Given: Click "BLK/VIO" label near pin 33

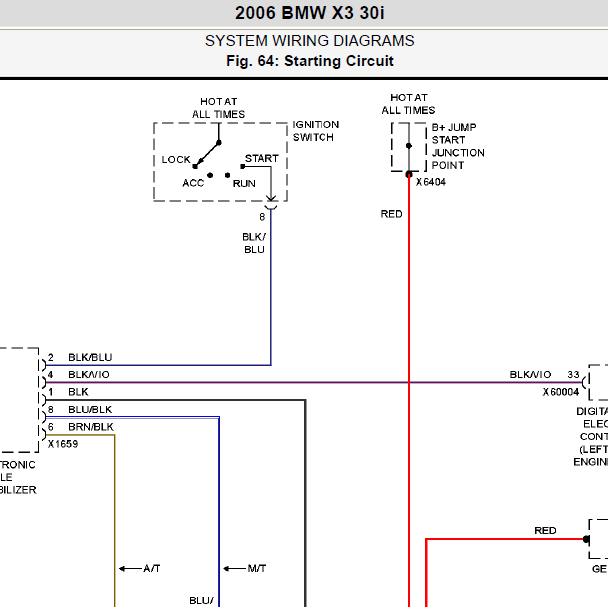Looking at the screenshot, I should click(530, 374).
